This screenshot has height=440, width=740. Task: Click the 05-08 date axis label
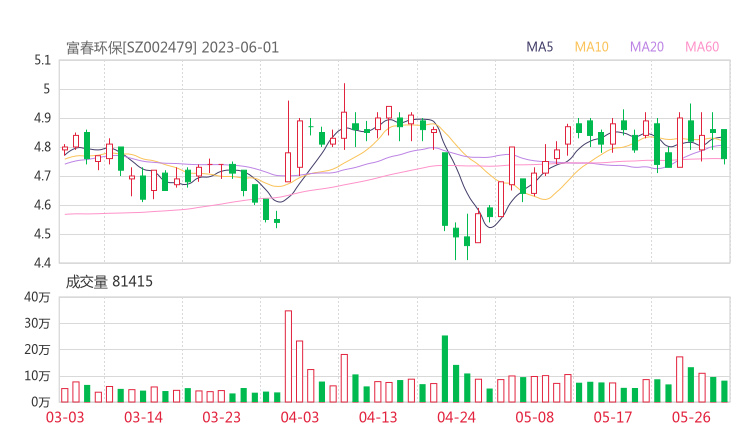click(x=535, y=417)
